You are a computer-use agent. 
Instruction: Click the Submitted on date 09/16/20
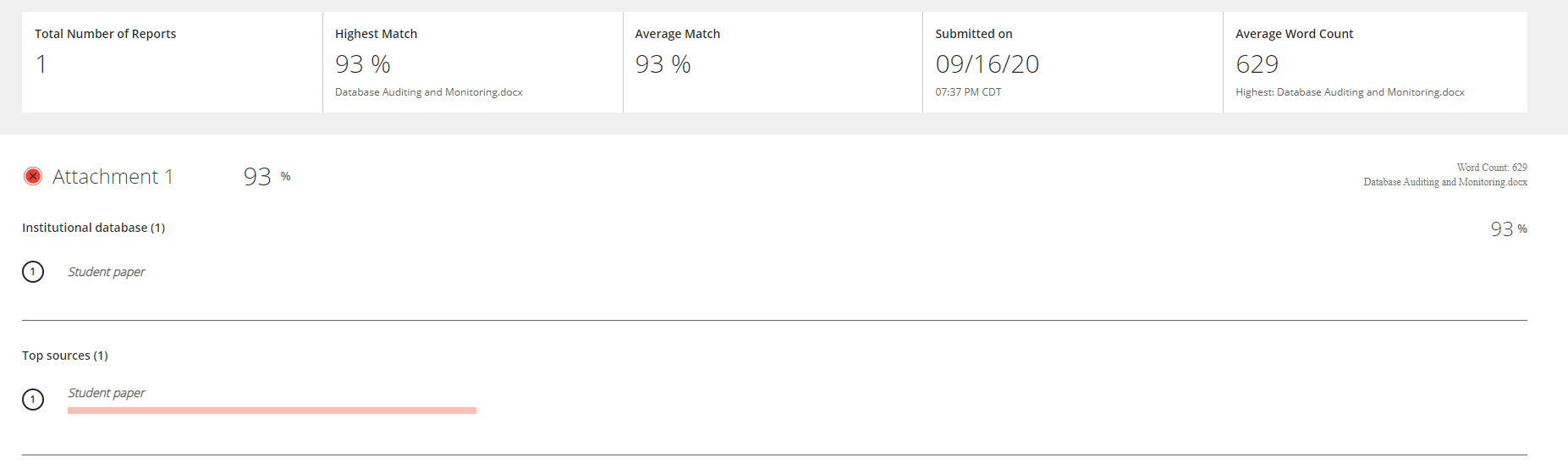tap(988, 64)
